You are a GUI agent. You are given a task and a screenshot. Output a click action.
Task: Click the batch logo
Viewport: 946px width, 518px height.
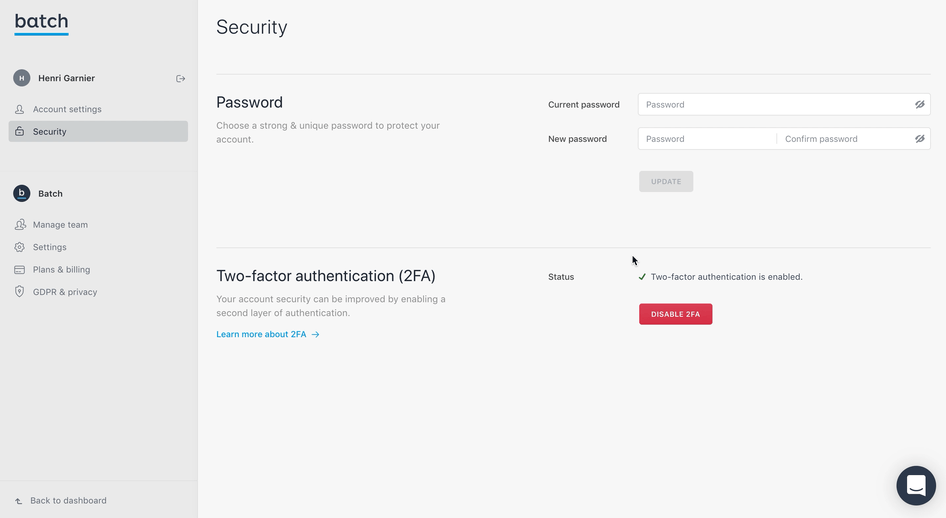(x=41, y=24)
